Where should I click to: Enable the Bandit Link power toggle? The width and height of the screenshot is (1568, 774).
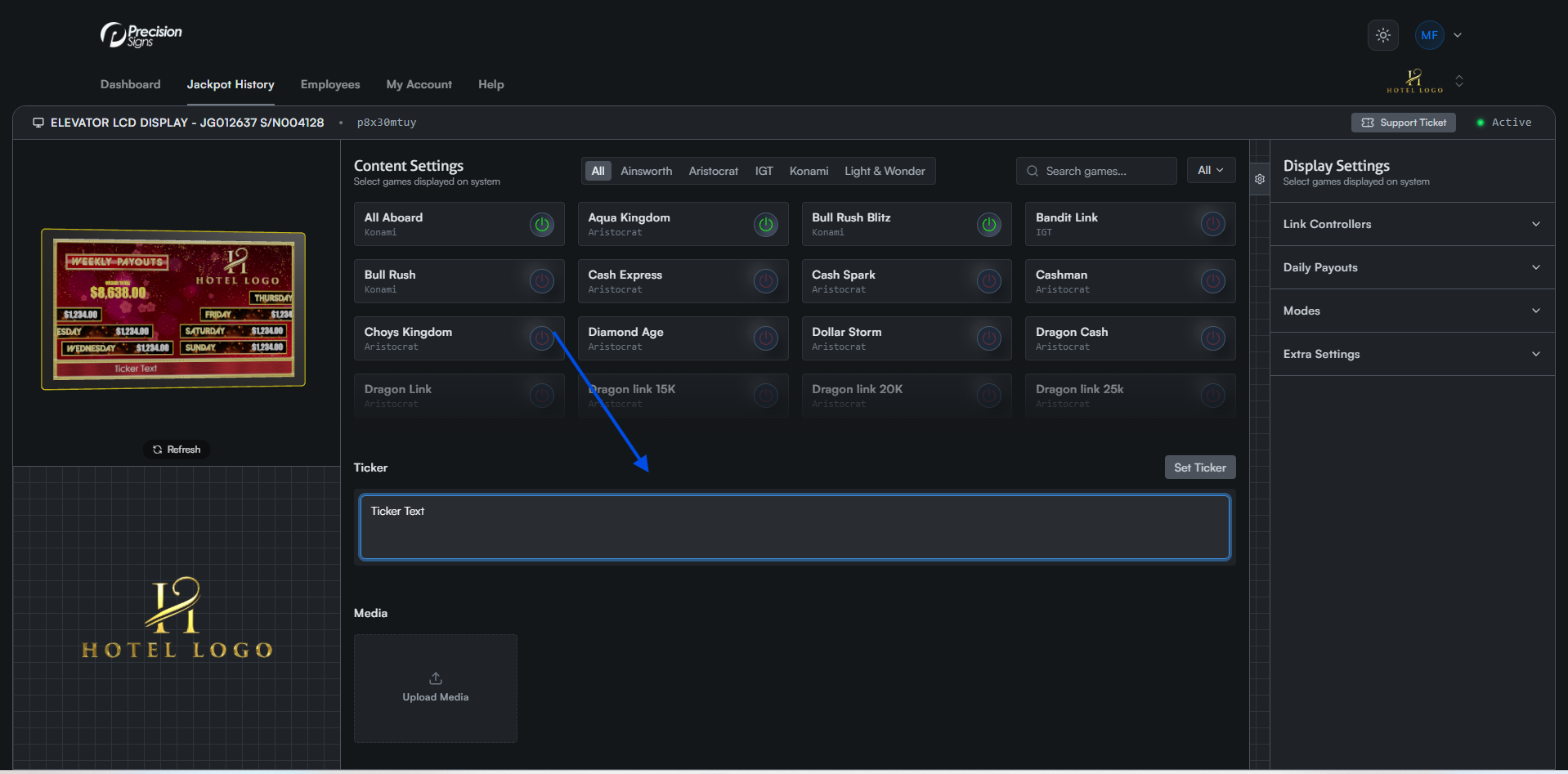tap(1212, 224)
